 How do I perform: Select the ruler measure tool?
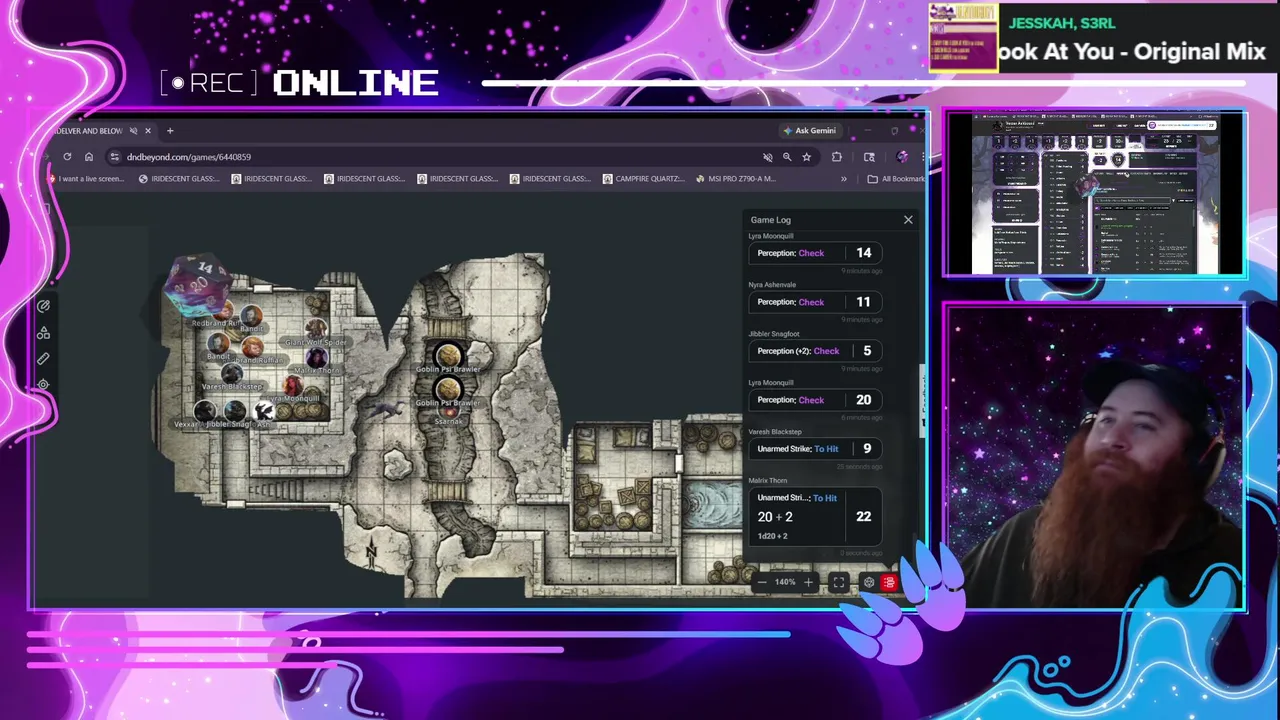coord(43,358)
